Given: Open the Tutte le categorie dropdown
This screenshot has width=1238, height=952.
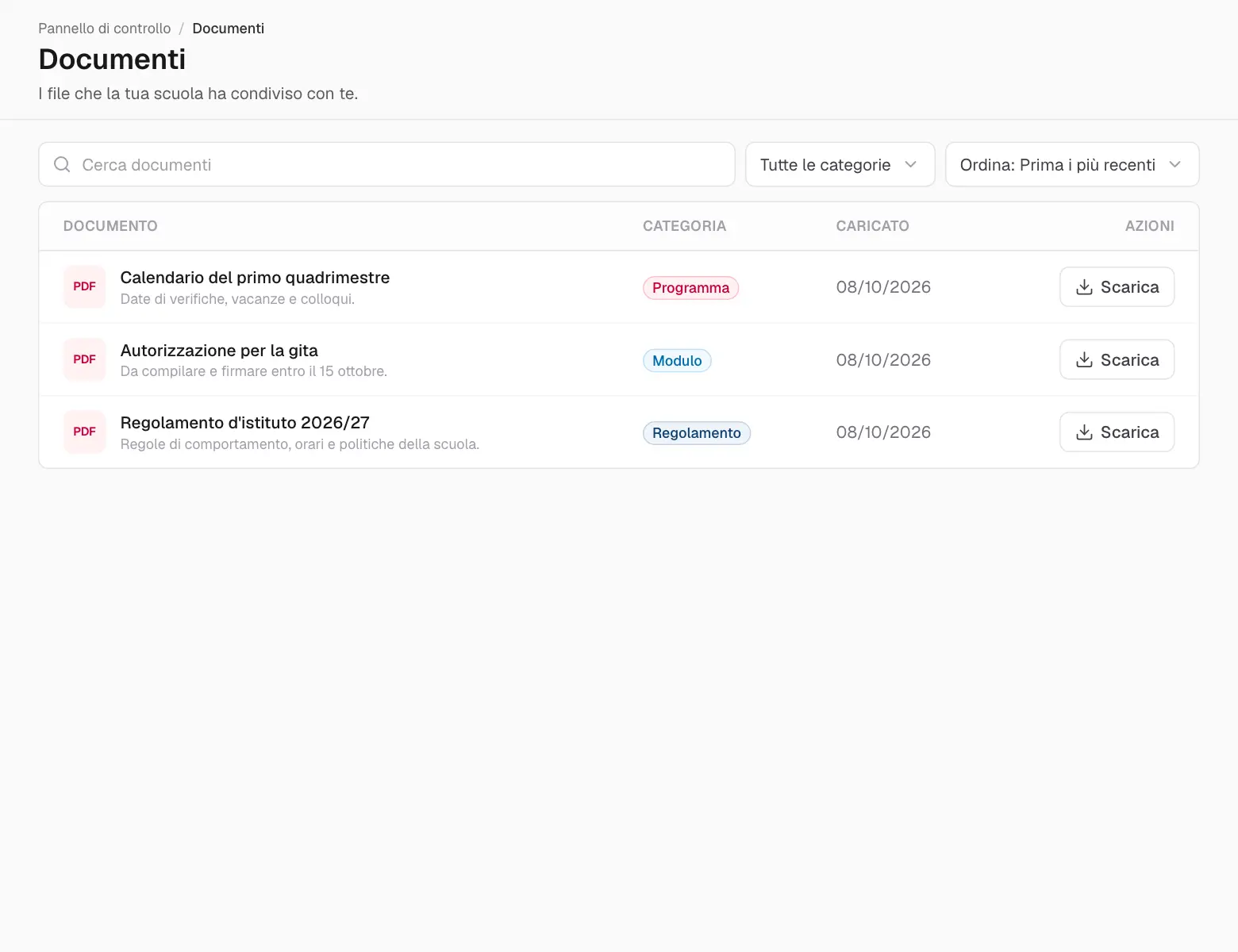Looking at the screenshot, I should [x=840, y=164].
